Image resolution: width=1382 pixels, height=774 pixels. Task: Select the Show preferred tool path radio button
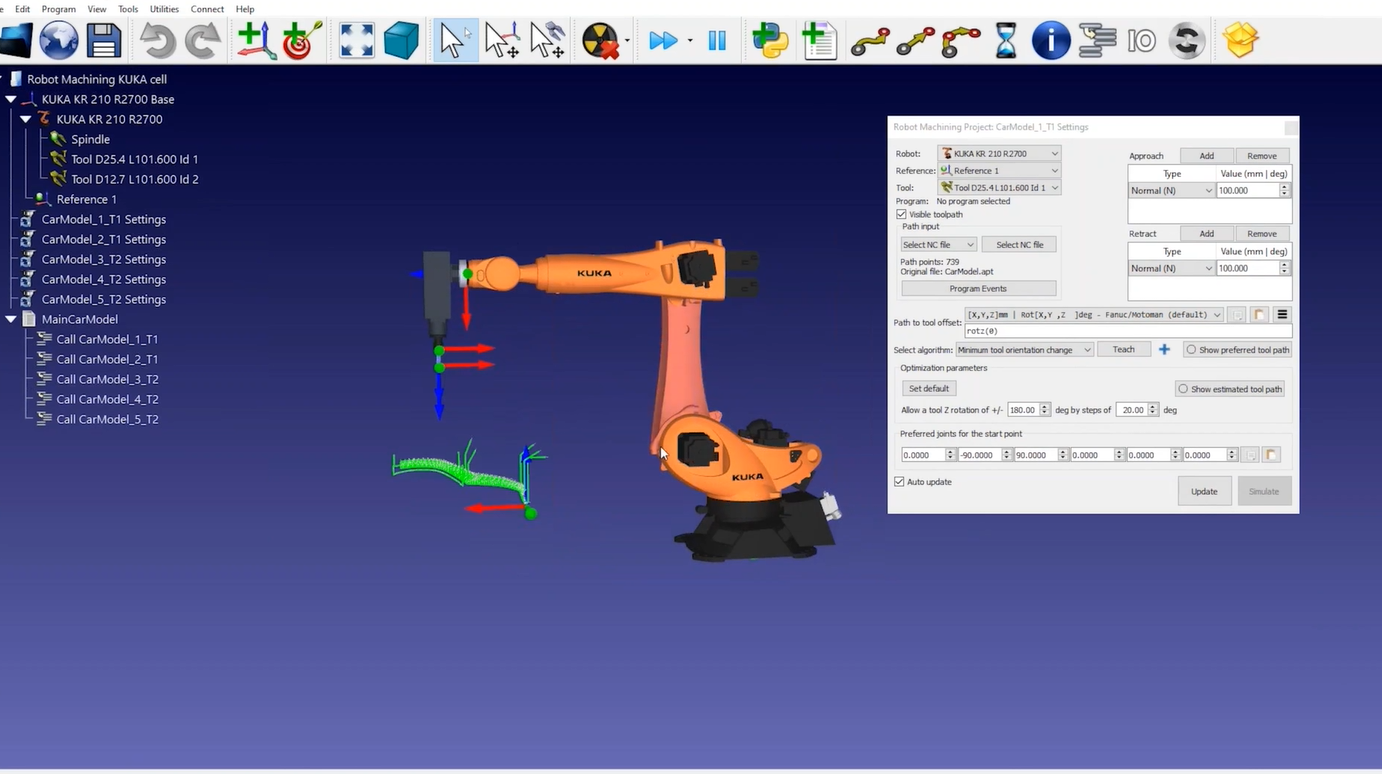(1190, 349)
